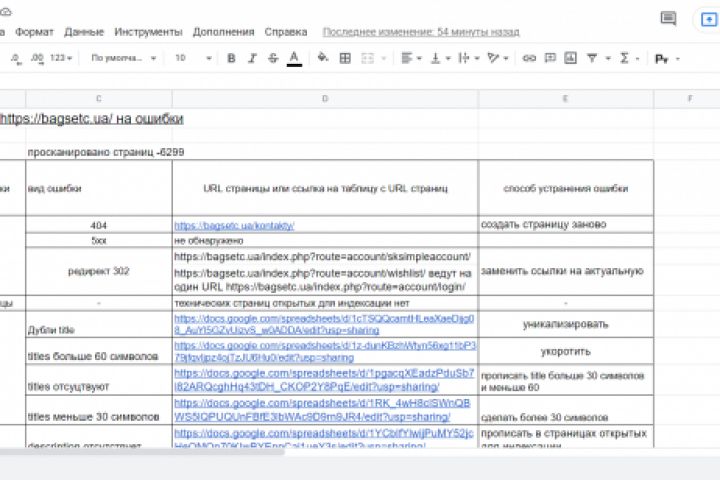Open text rotation options
This screenshot has width=720, height=480.
click(494, 58)
